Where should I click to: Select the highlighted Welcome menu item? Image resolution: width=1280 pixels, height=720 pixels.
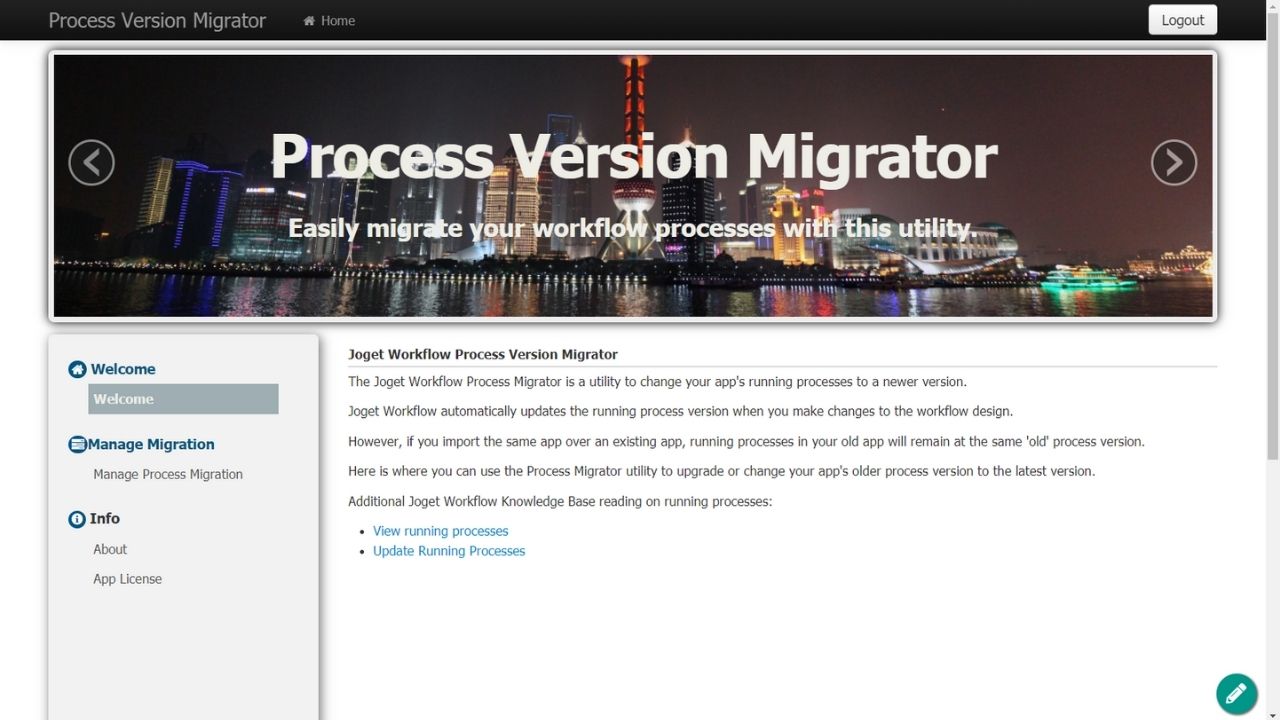pos(183,399)
